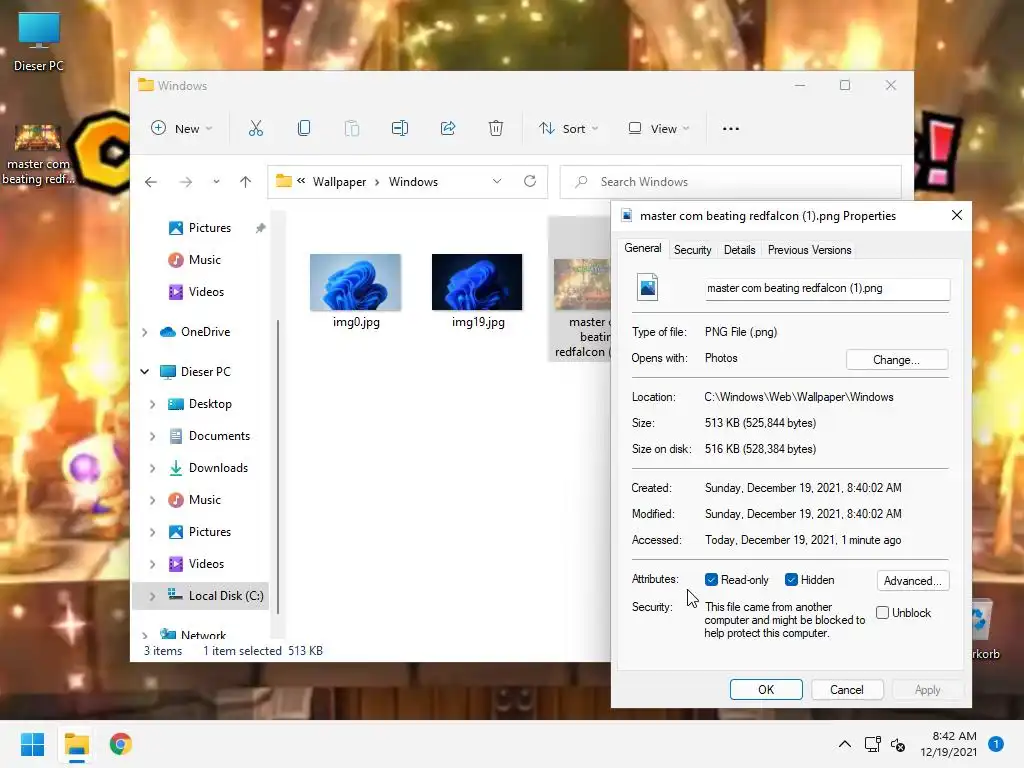Screen dimensions: 1024x768
Task: Click the Copy icon in Explorer toolbar
Action: pyautogui.click(x=304, y=129)
